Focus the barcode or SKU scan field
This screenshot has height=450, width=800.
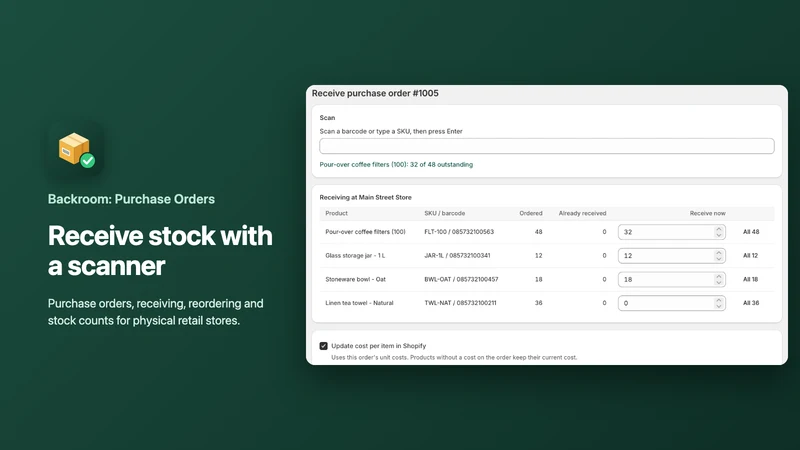coord(546,146)
